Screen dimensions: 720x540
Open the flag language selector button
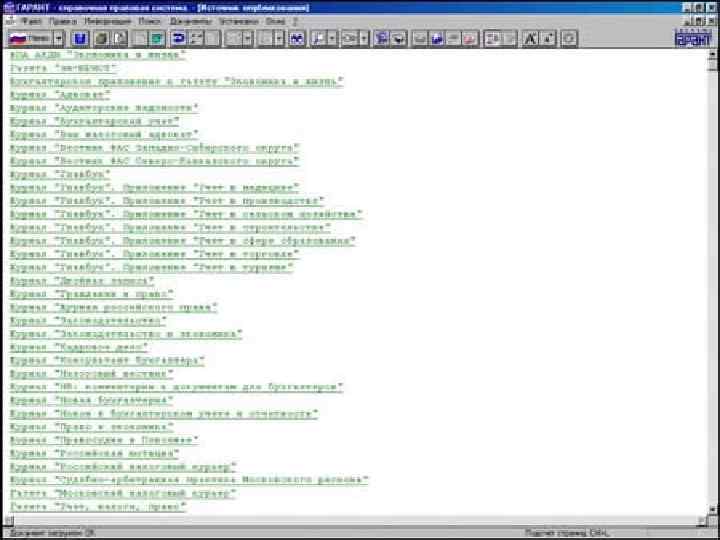point(30,39)
